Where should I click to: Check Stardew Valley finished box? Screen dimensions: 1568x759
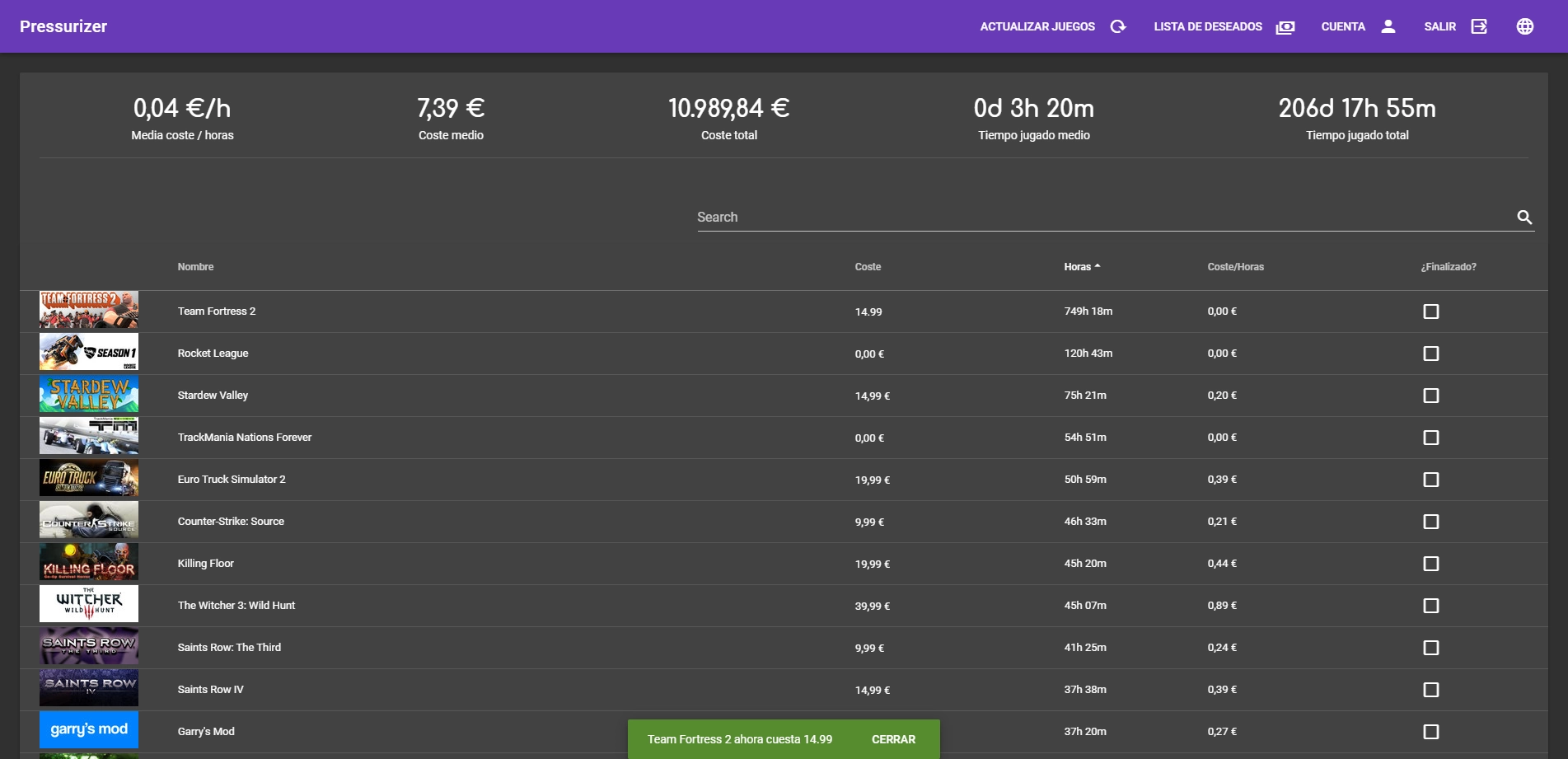point(1431,396)
